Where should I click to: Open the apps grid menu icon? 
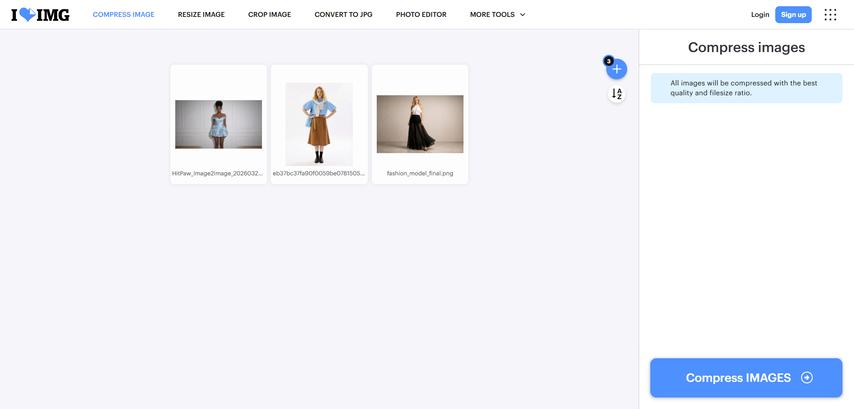click(830, 15)
